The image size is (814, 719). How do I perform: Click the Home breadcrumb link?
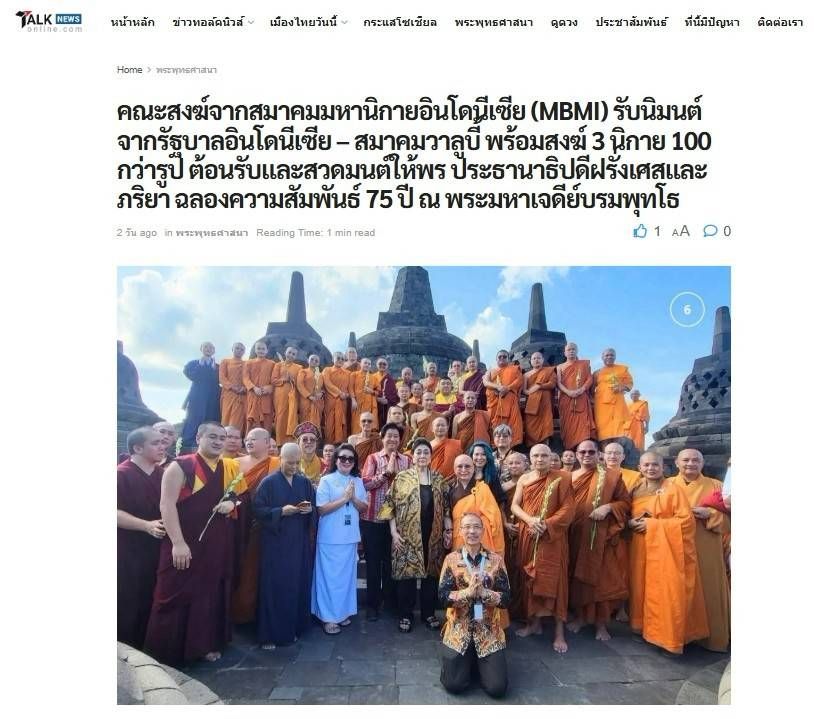tap(129, 70)
